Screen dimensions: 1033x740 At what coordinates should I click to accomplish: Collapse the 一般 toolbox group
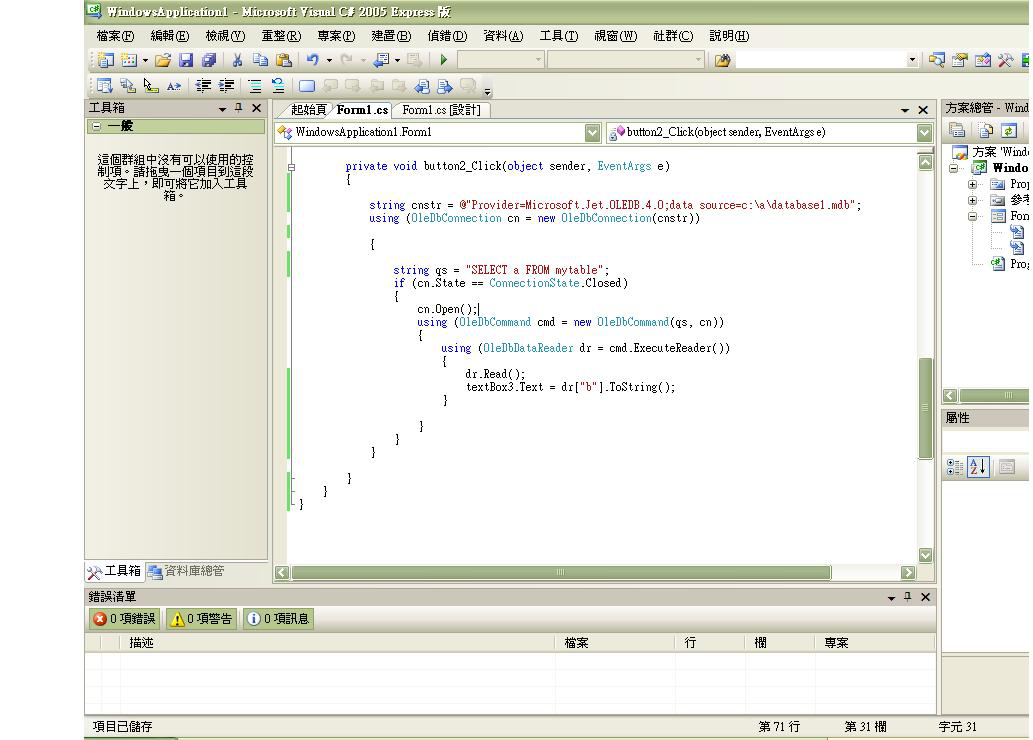[x=97, y=126]
